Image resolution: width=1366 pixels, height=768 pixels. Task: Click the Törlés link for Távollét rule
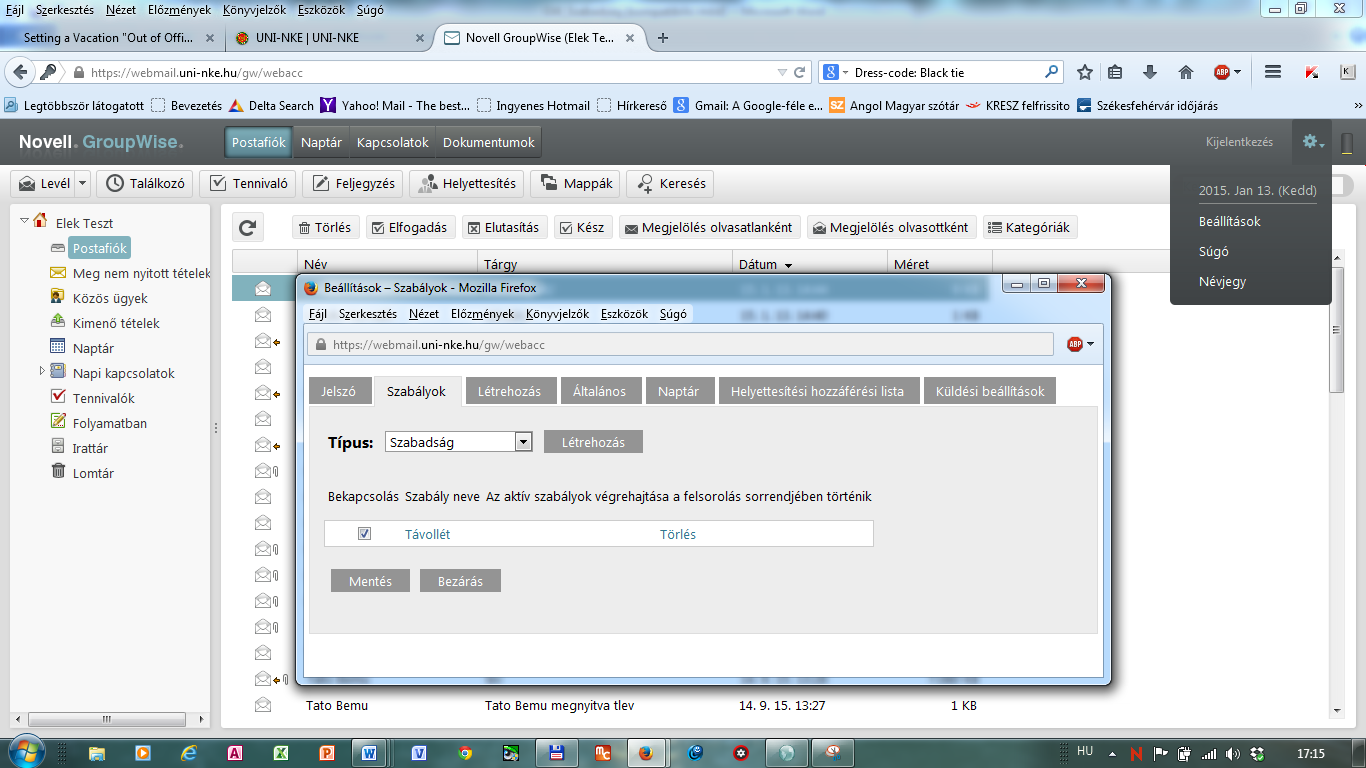[678, 534]
